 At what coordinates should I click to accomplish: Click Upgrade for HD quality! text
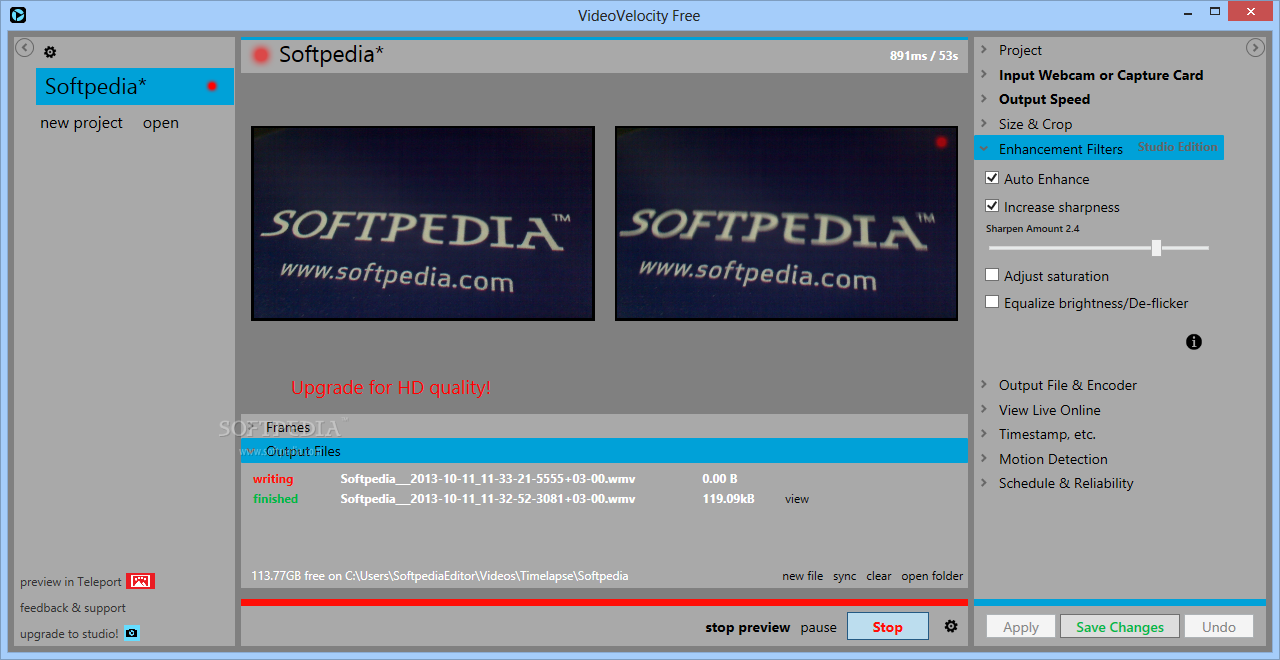tap(390, 387)
